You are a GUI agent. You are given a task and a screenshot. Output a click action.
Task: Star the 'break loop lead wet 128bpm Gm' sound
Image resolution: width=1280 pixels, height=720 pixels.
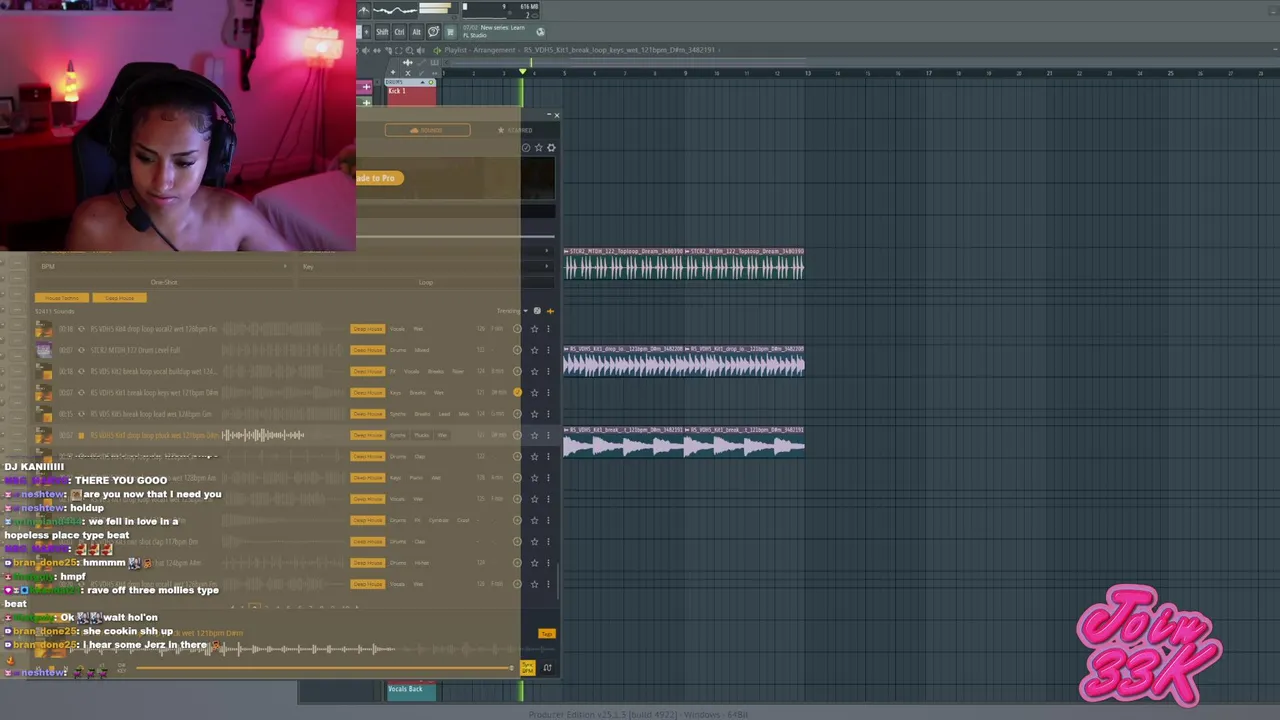point(534,414)
